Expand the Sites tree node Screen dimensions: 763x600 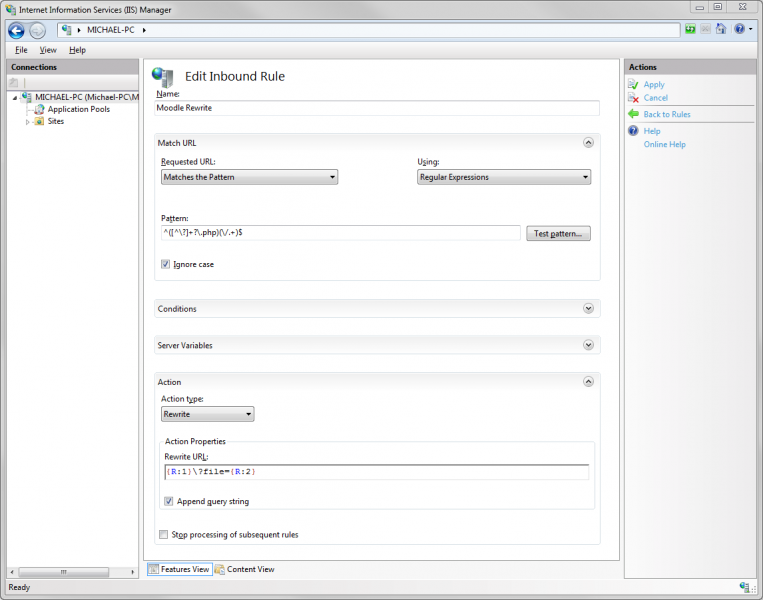[x=28, y=122]
